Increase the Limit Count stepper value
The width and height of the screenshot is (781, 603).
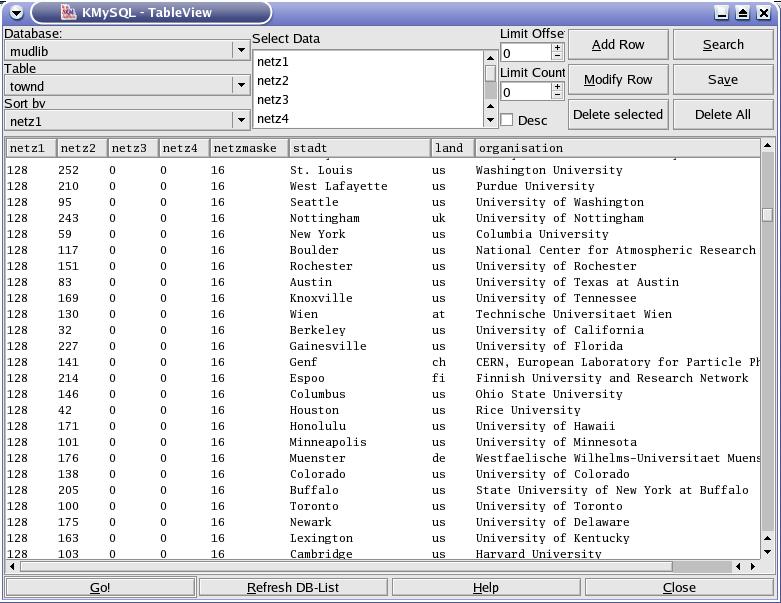(x=557, y=87)
